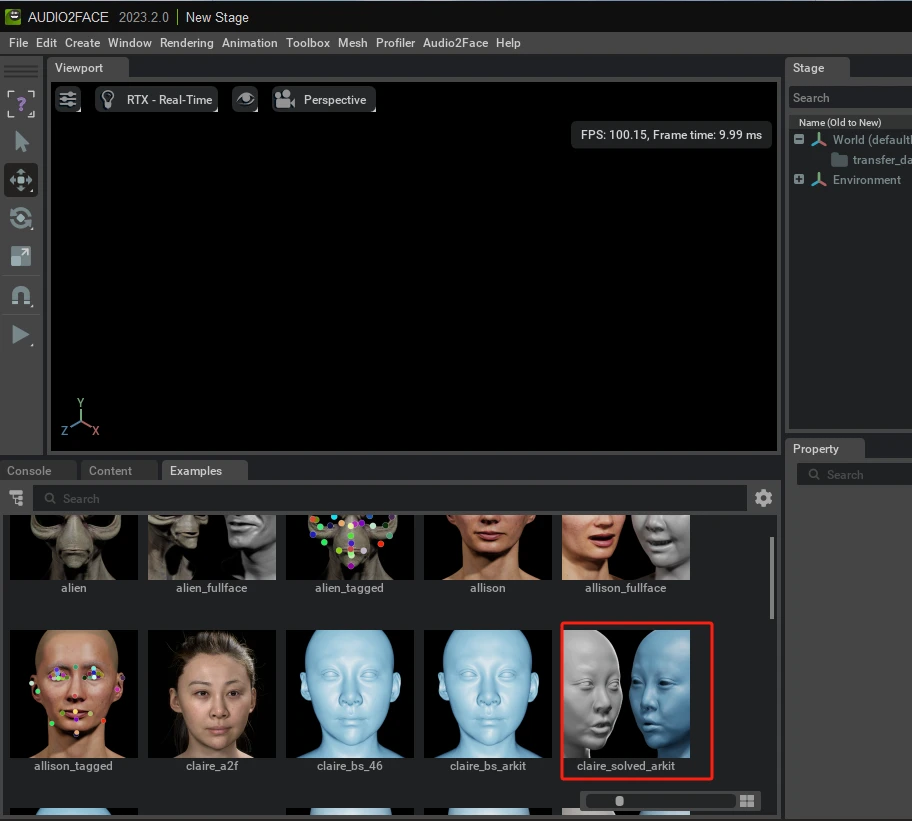The image size is (912, 821).
Task: Adjust the thumbnail size slider
Action: pyautogui.click(x=620, y=801)
